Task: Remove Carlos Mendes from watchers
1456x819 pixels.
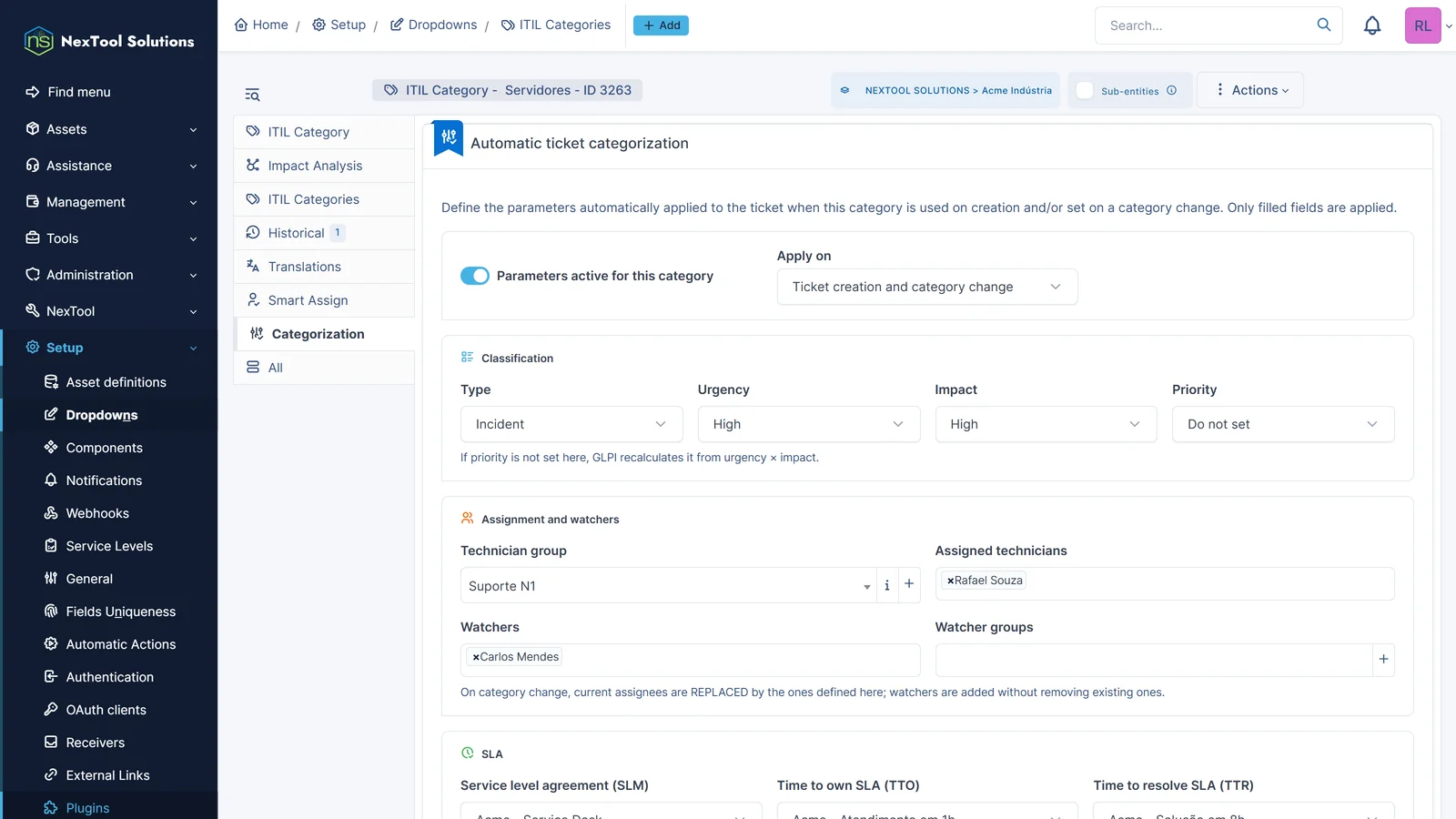Action: click(476, 657)
